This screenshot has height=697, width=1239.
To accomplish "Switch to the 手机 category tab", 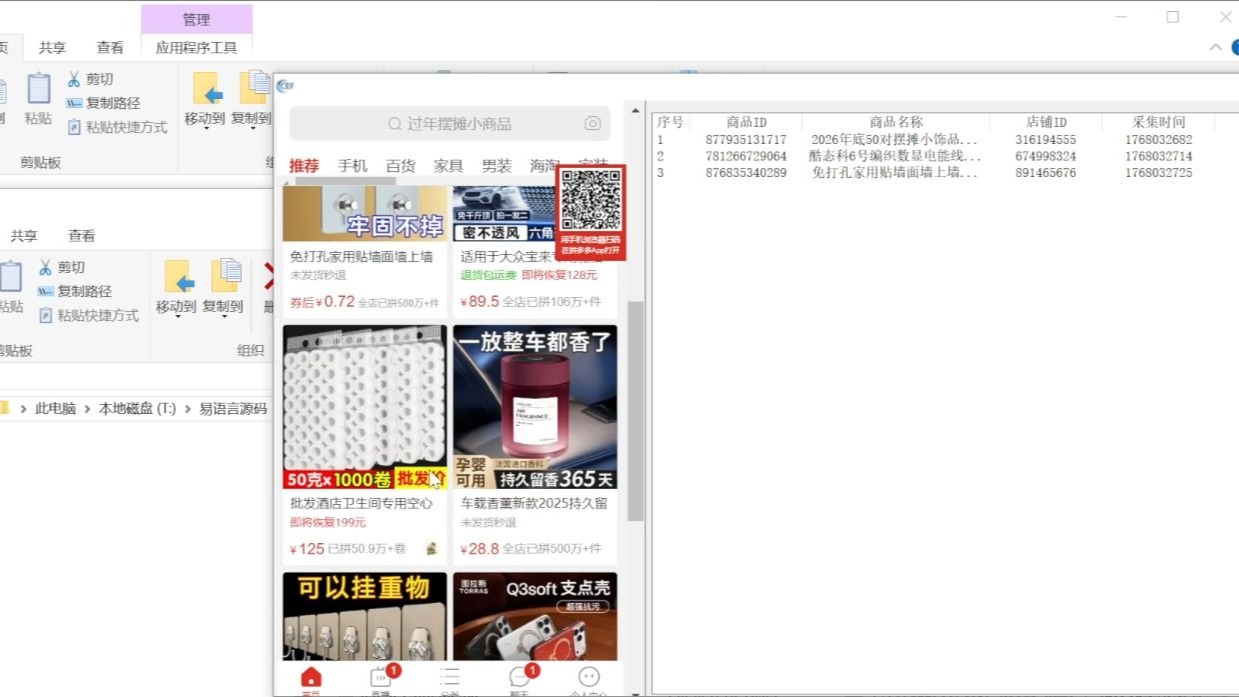I will (352, 165).
